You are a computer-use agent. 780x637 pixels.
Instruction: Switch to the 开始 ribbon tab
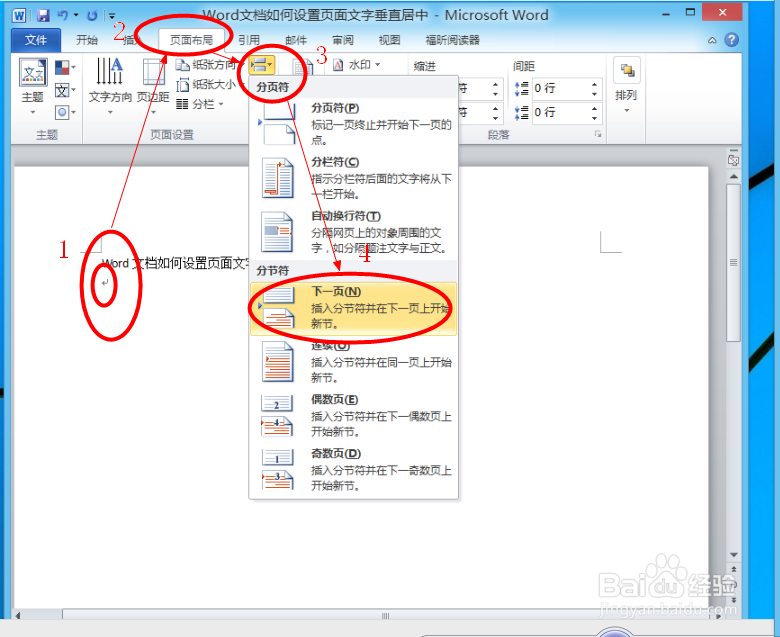[x=87, y=40]
